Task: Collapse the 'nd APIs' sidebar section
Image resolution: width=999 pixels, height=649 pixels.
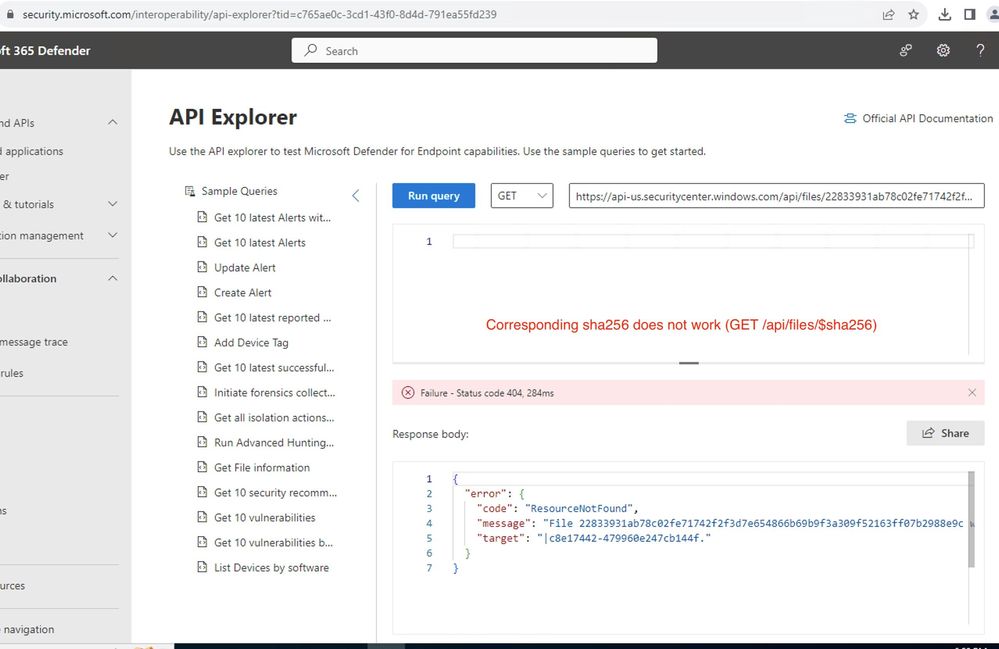Action: pos(113,122)
